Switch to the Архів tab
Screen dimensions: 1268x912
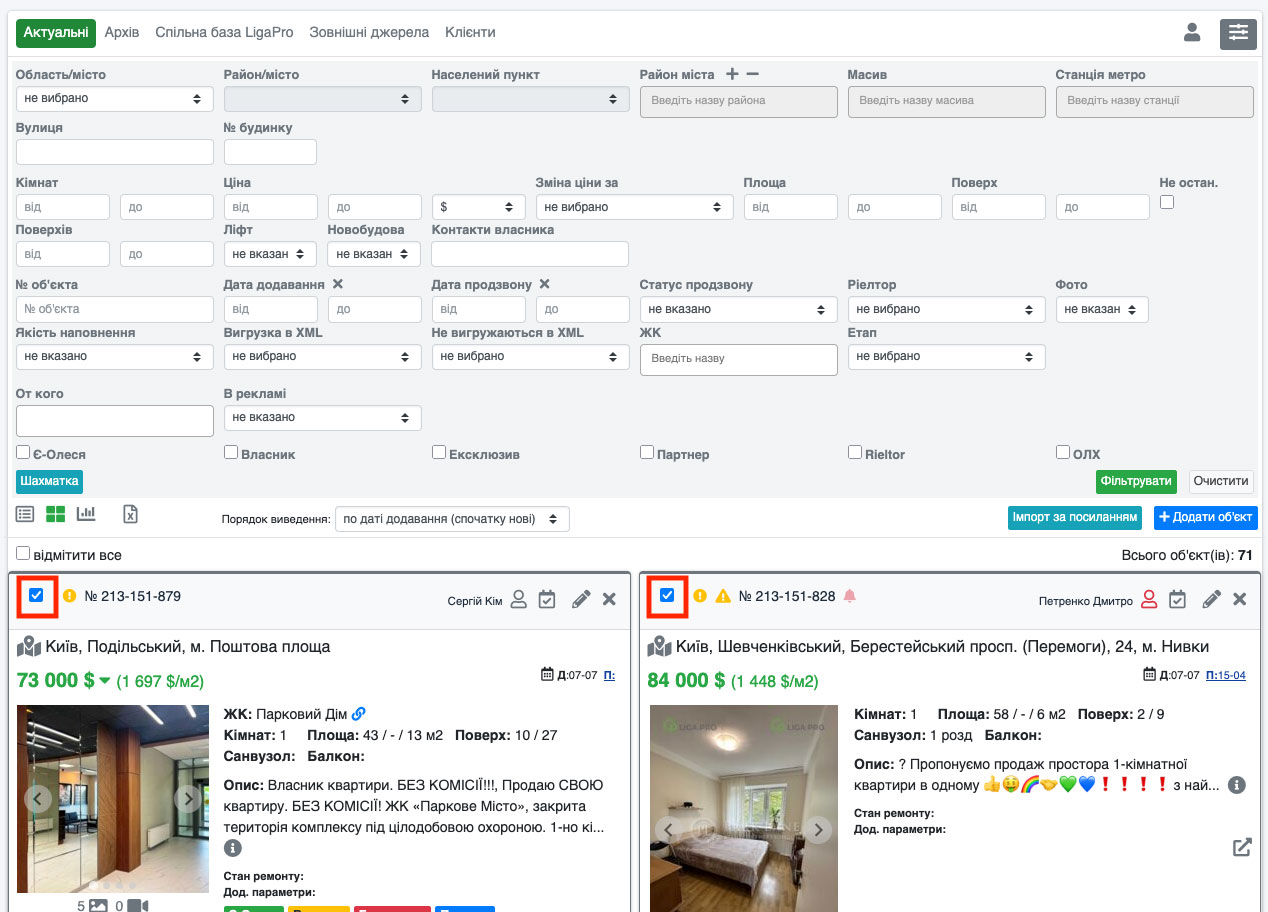pyautogui.click(x=122, y=33)
